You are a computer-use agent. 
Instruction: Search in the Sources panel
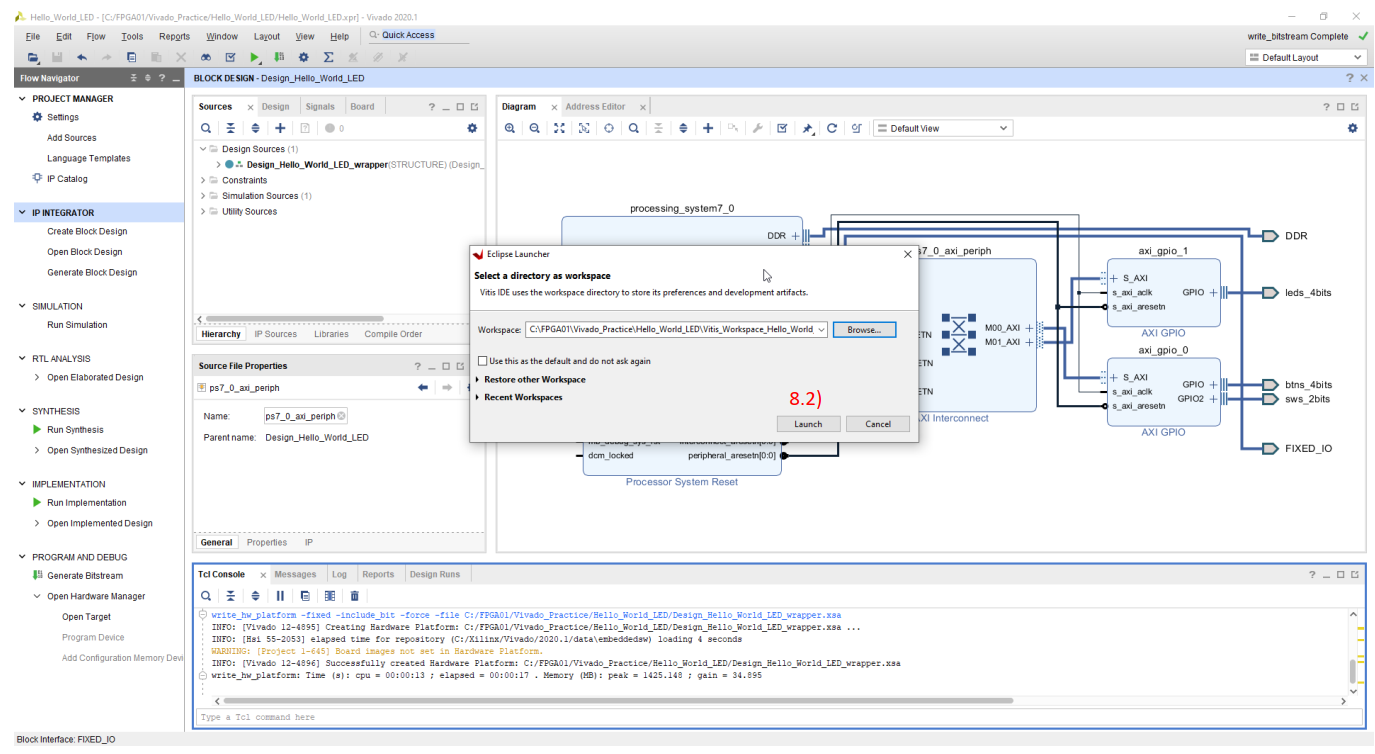click(x=206, y=128)
